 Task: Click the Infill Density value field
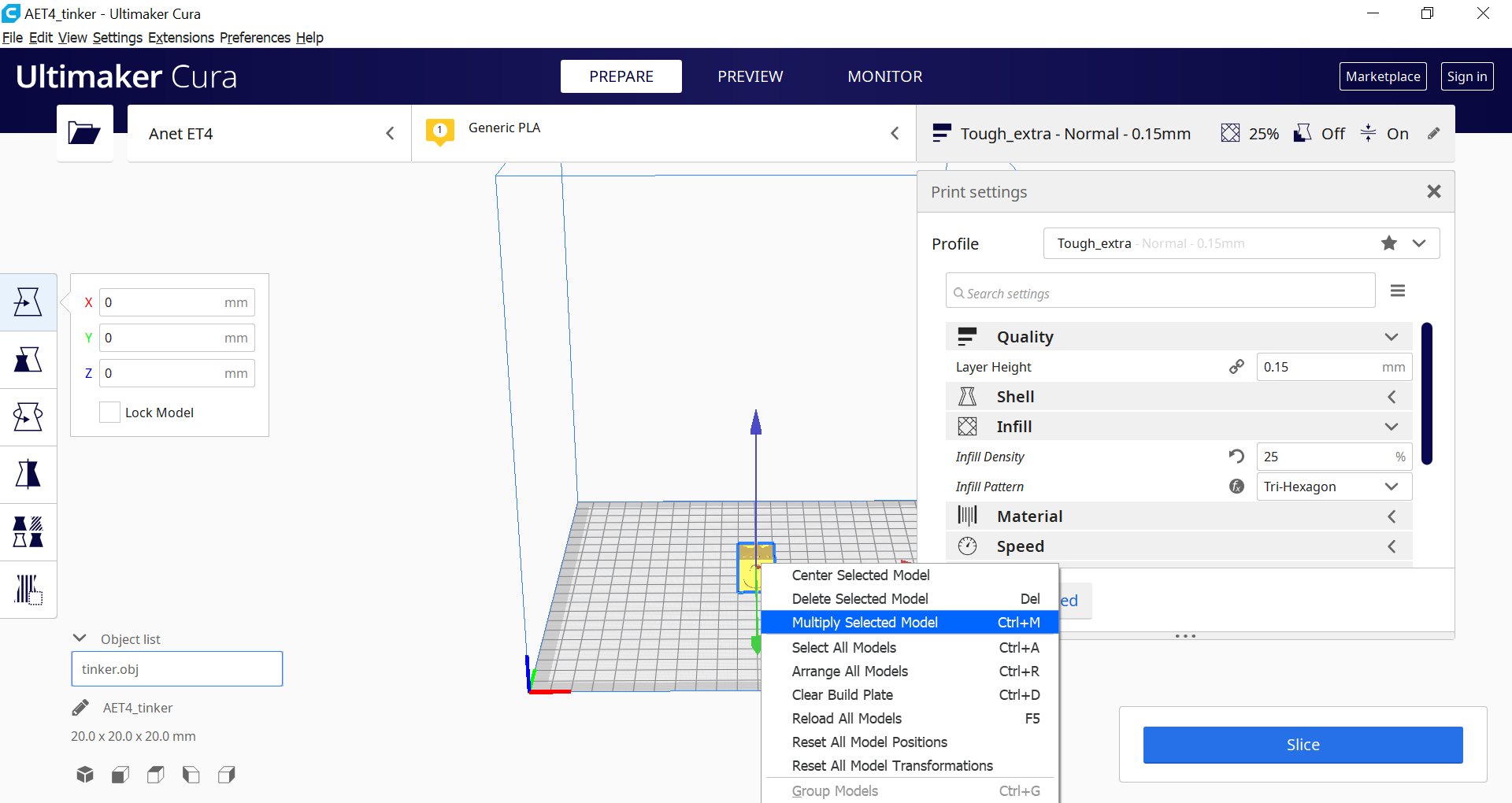pyautogui.click(x=1334, y=457)
